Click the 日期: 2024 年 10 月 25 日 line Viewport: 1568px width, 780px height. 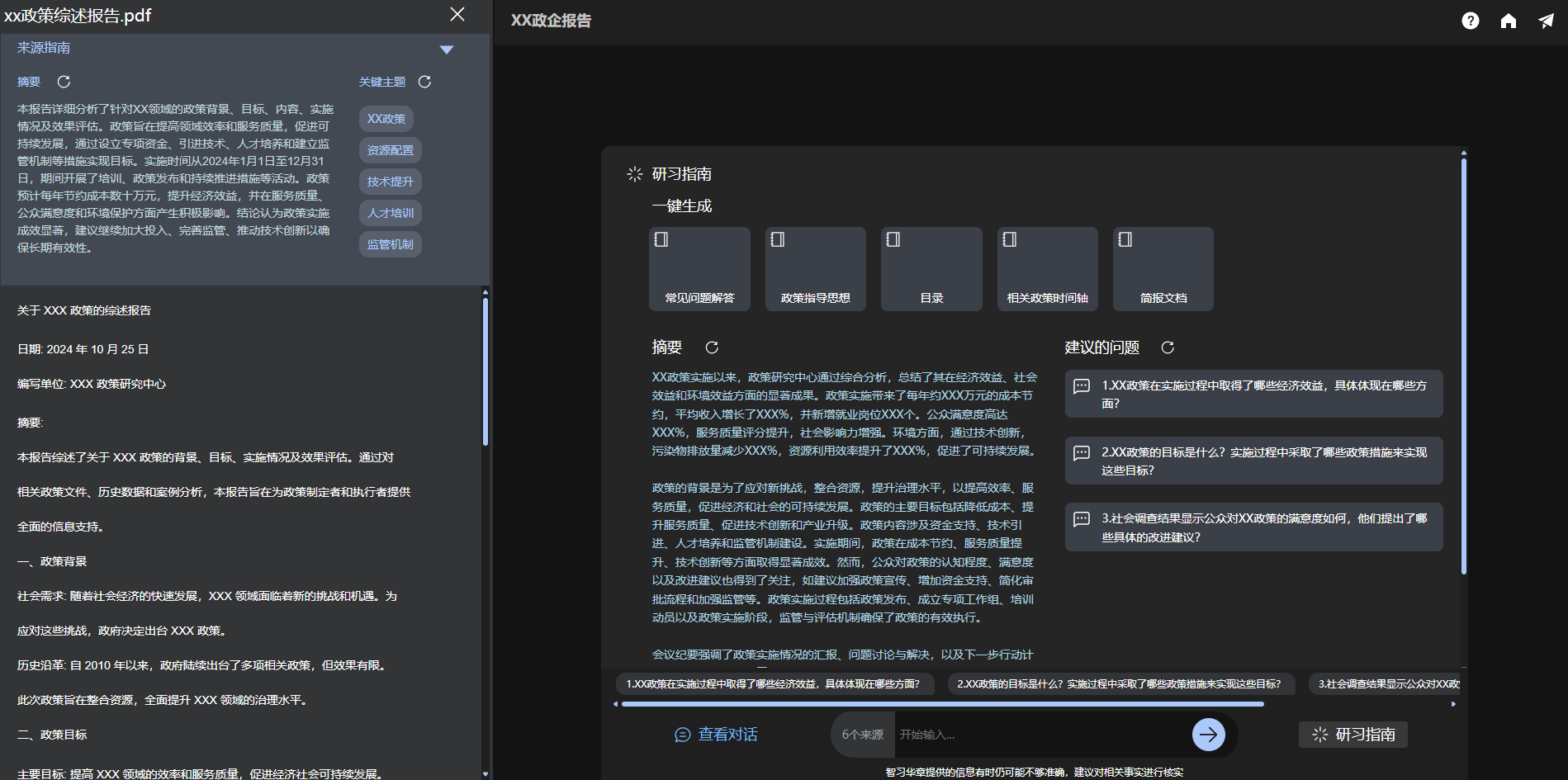pos(83,350)
